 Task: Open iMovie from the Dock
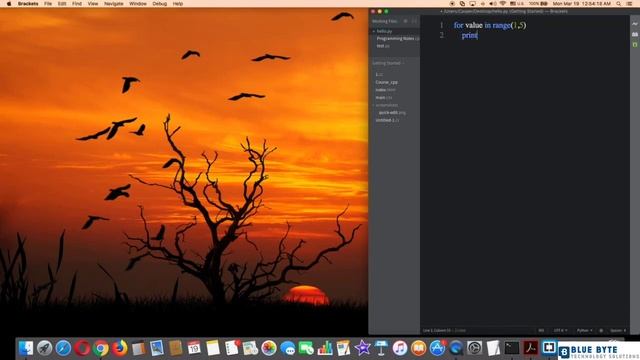coord(362,348)
